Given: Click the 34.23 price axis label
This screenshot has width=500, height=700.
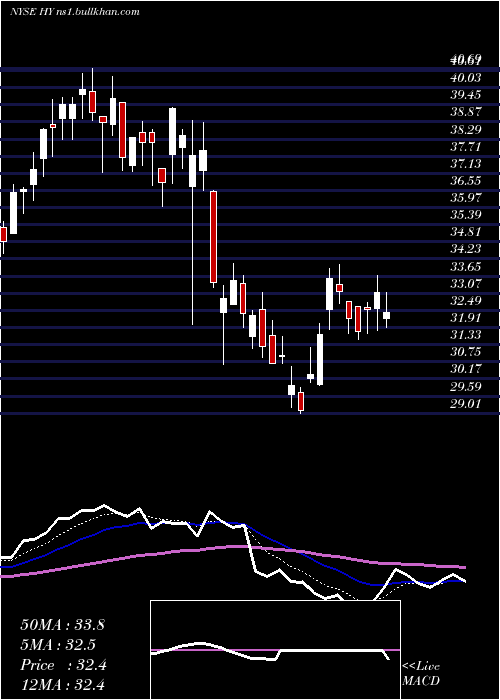Looking at the screenshot, I should coord(466,249).
